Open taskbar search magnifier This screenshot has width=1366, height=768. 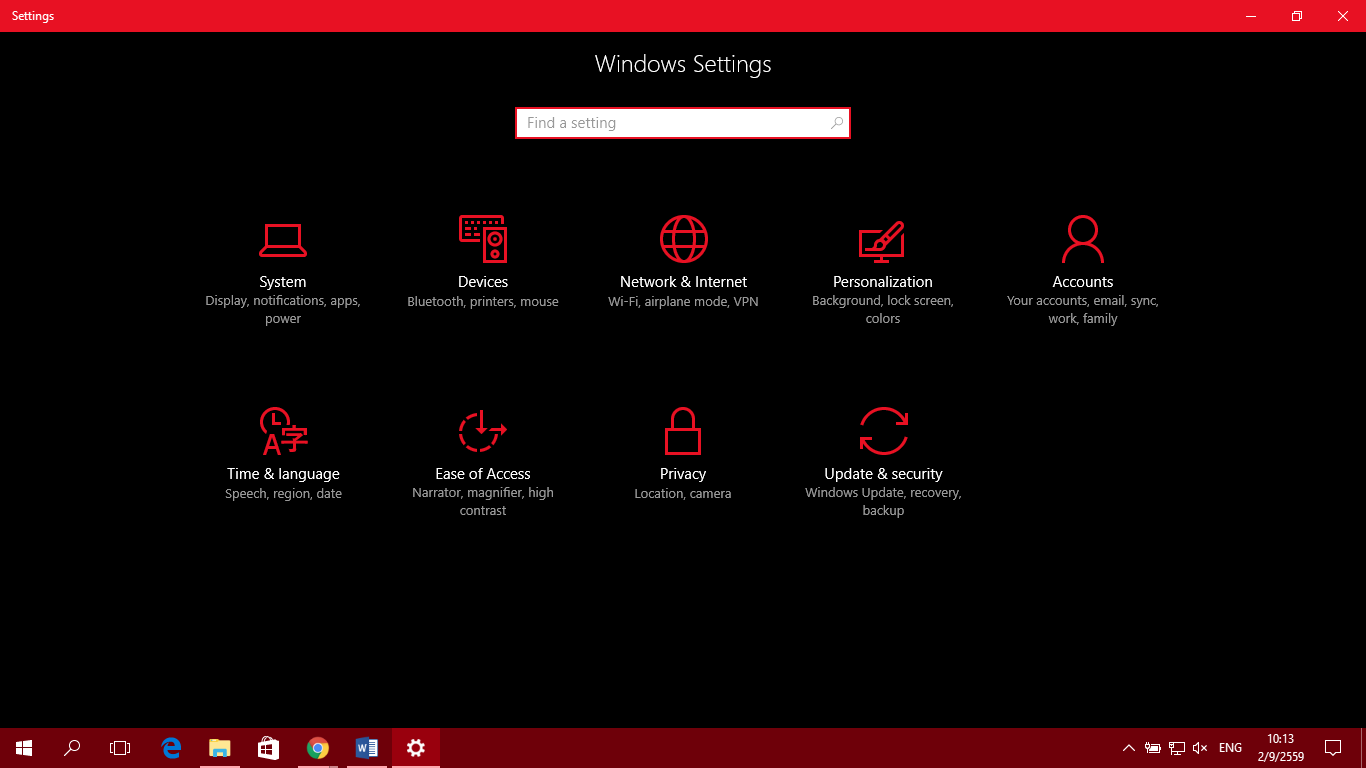pos(72,748)
